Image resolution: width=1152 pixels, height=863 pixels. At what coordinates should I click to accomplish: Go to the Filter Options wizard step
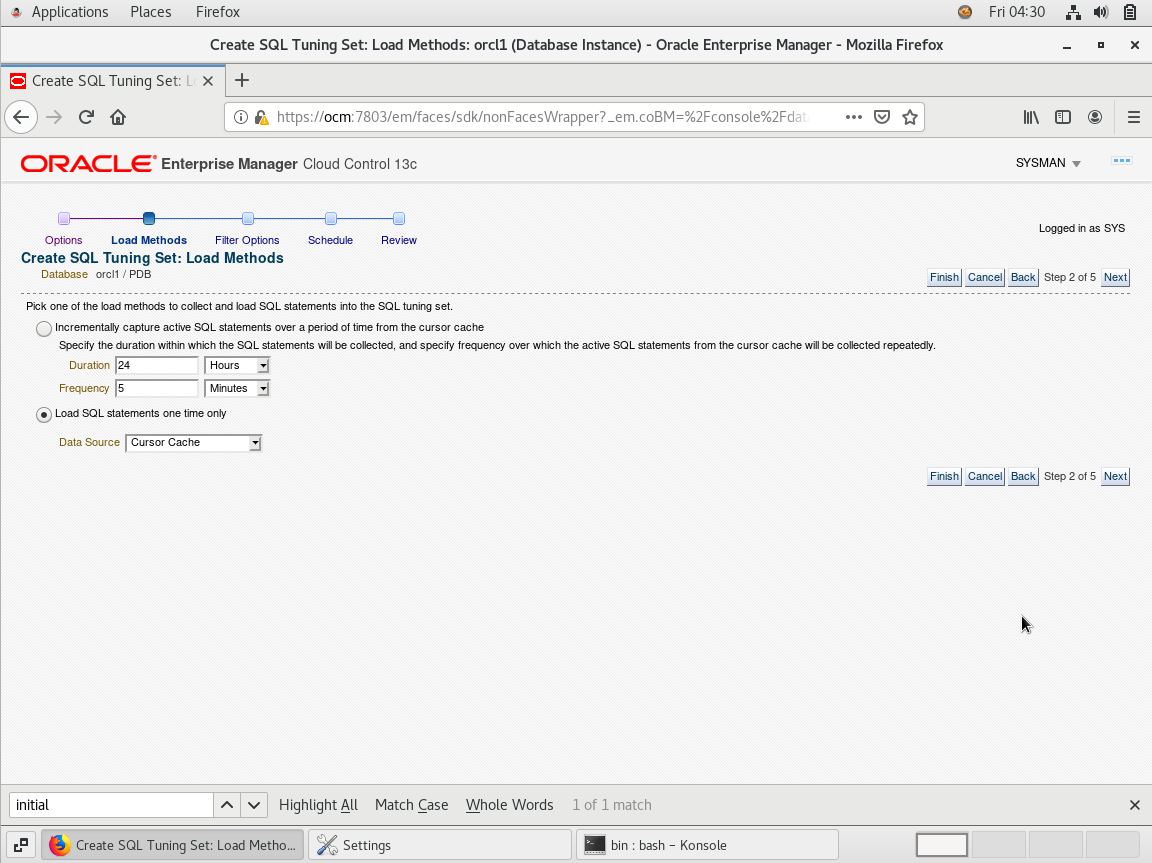[x=247, y=240]
